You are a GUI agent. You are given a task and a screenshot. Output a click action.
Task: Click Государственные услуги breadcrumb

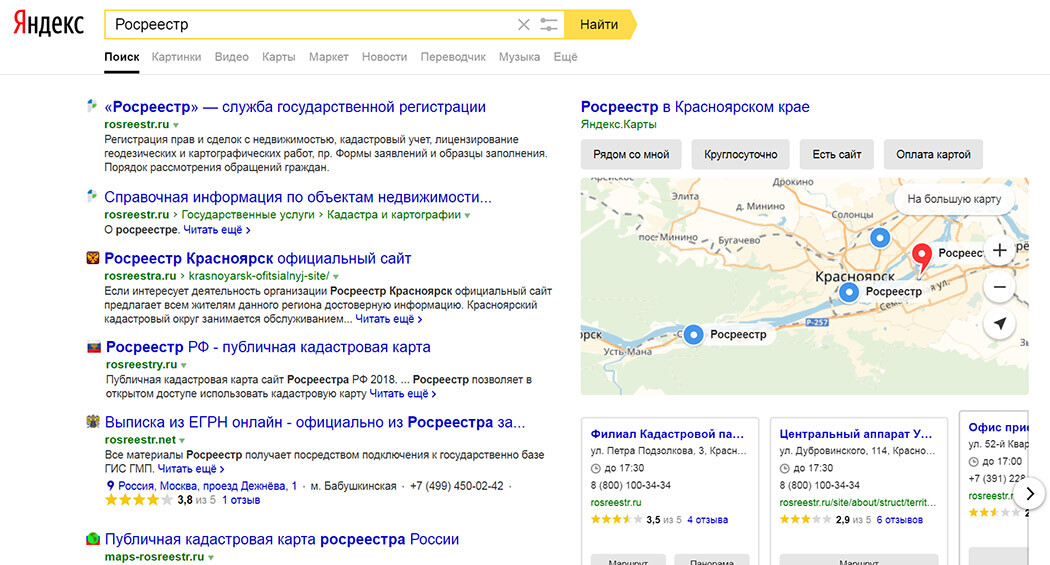[x=248, y=215]
